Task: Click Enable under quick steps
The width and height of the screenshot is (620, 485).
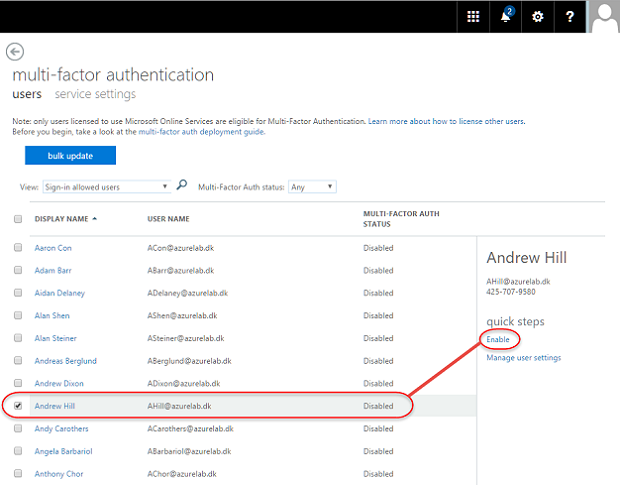Action: coord(498,340)
